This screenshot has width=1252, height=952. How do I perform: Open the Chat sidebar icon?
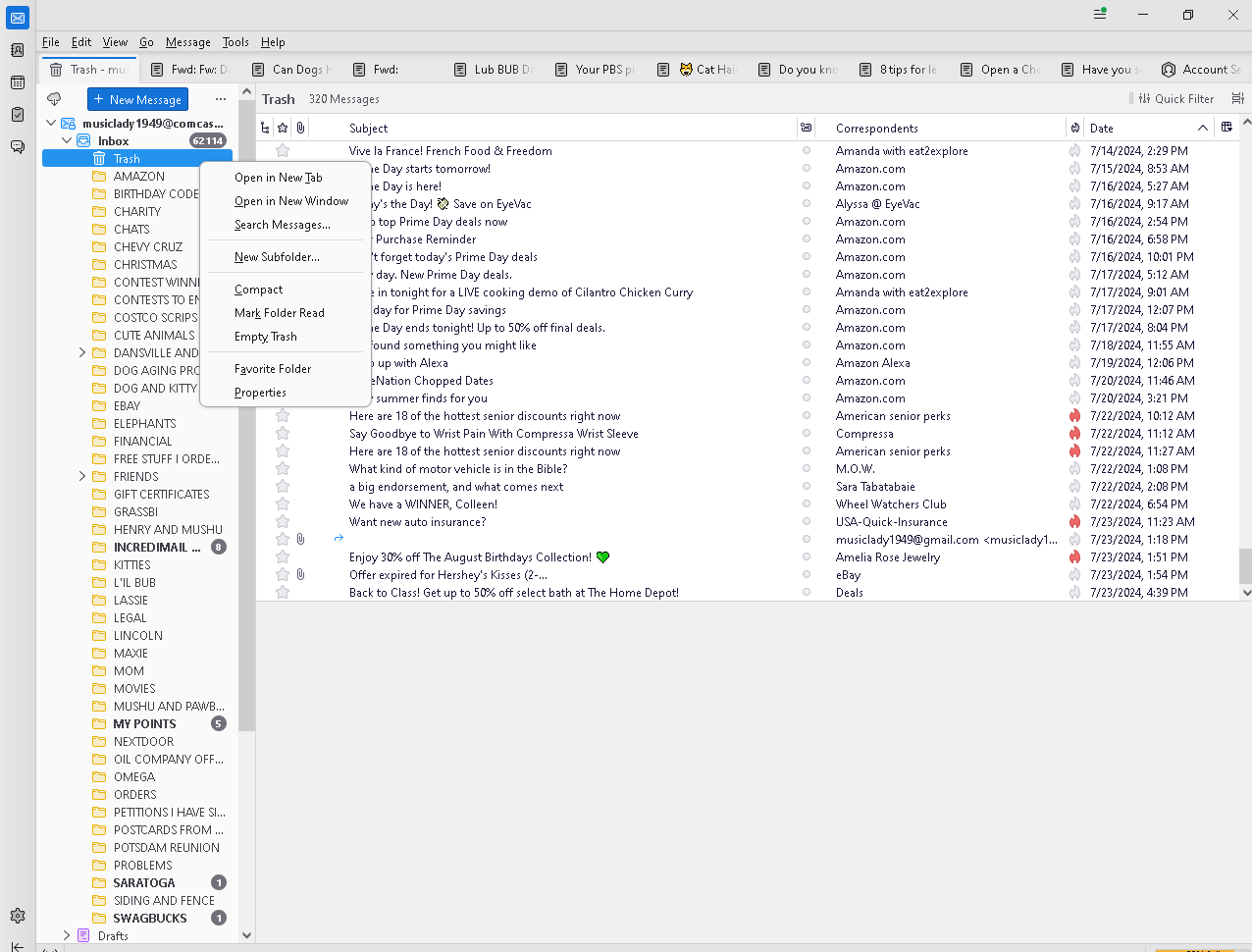click(18, 147)
